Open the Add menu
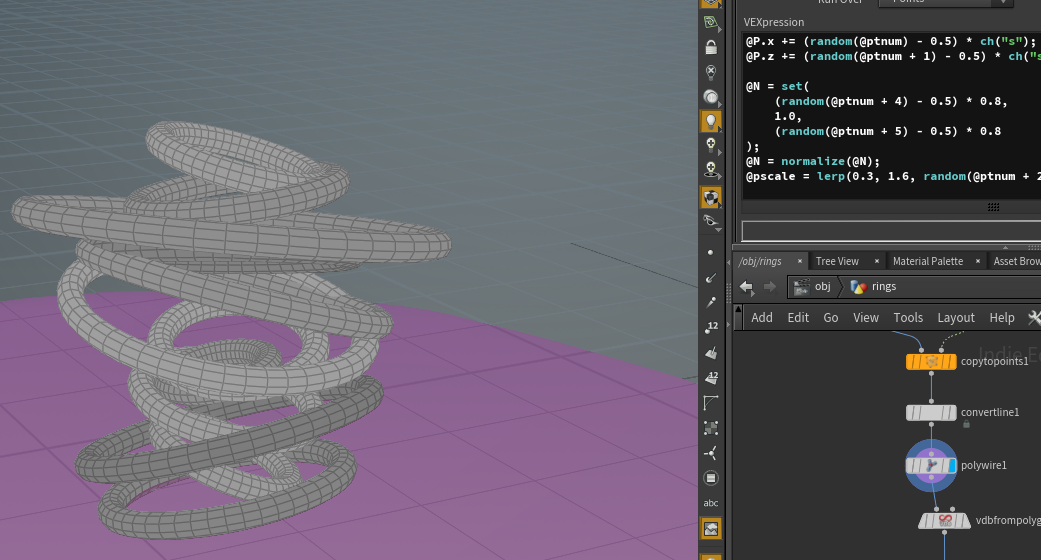The image size is (1041, 560). point(761,318)
